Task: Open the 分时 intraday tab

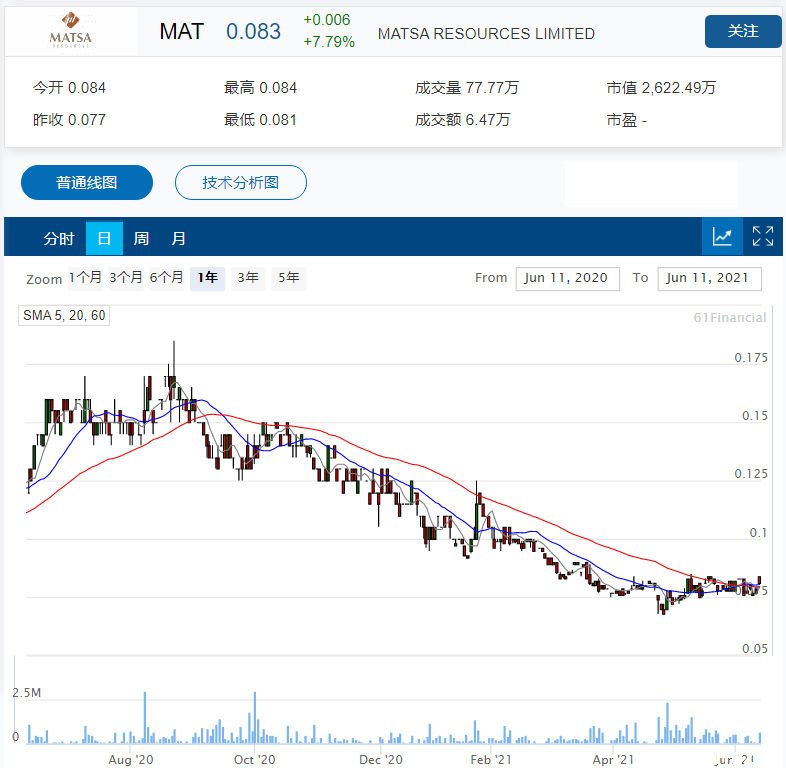Action: [x=59, y=239]
